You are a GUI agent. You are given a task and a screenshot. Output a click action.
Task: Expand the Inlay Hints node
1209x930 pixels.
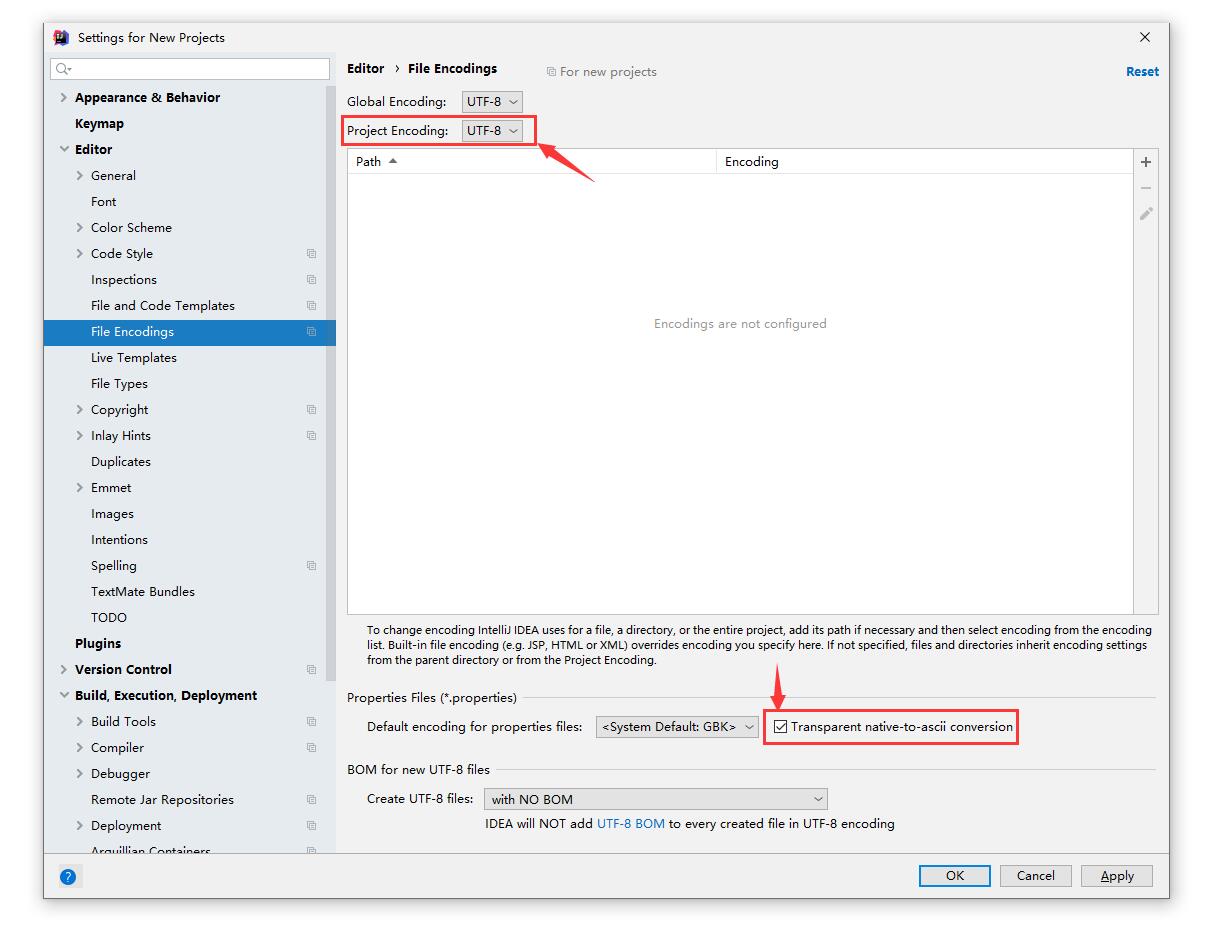pyautogui.click(x=80, y=436)
